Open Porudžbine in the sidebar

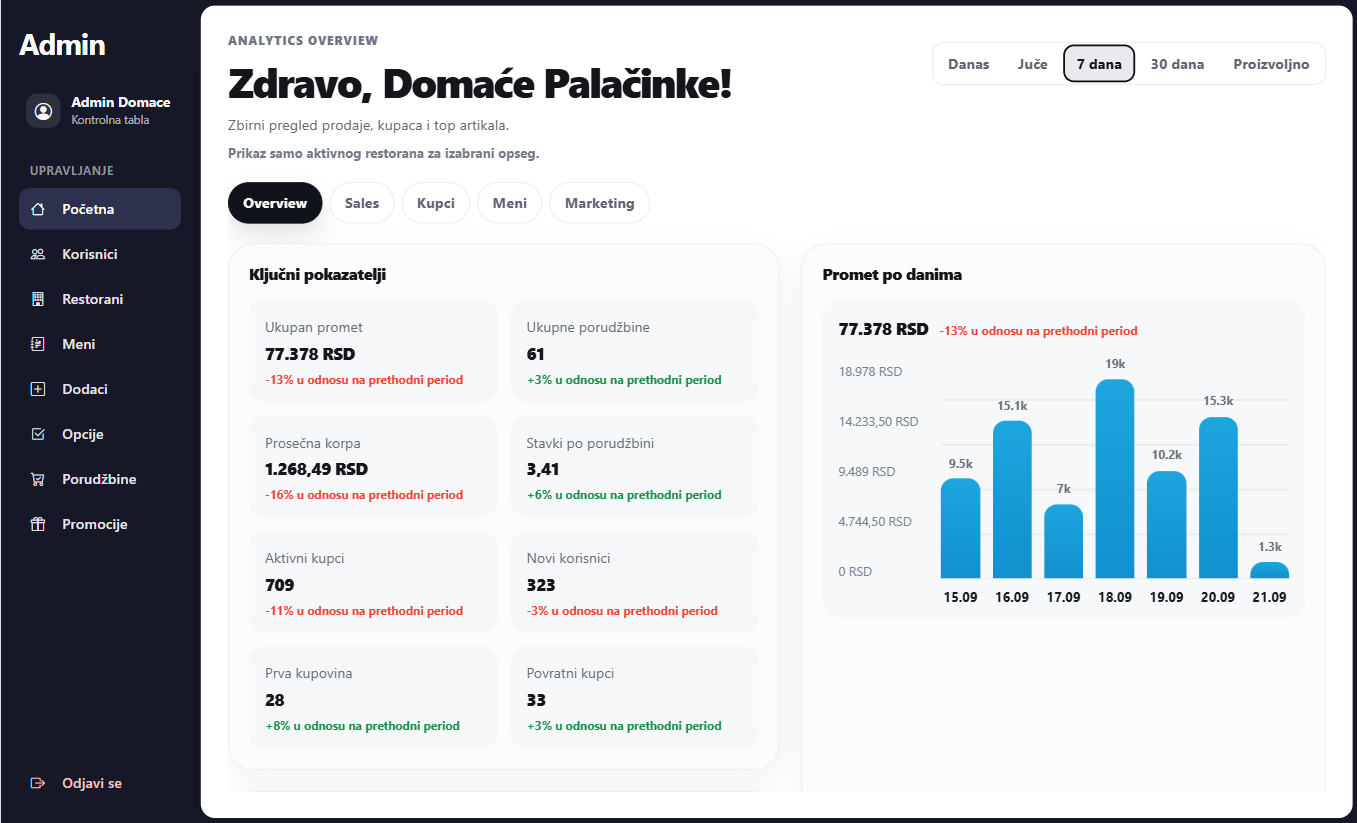click(x=100, y=479)
